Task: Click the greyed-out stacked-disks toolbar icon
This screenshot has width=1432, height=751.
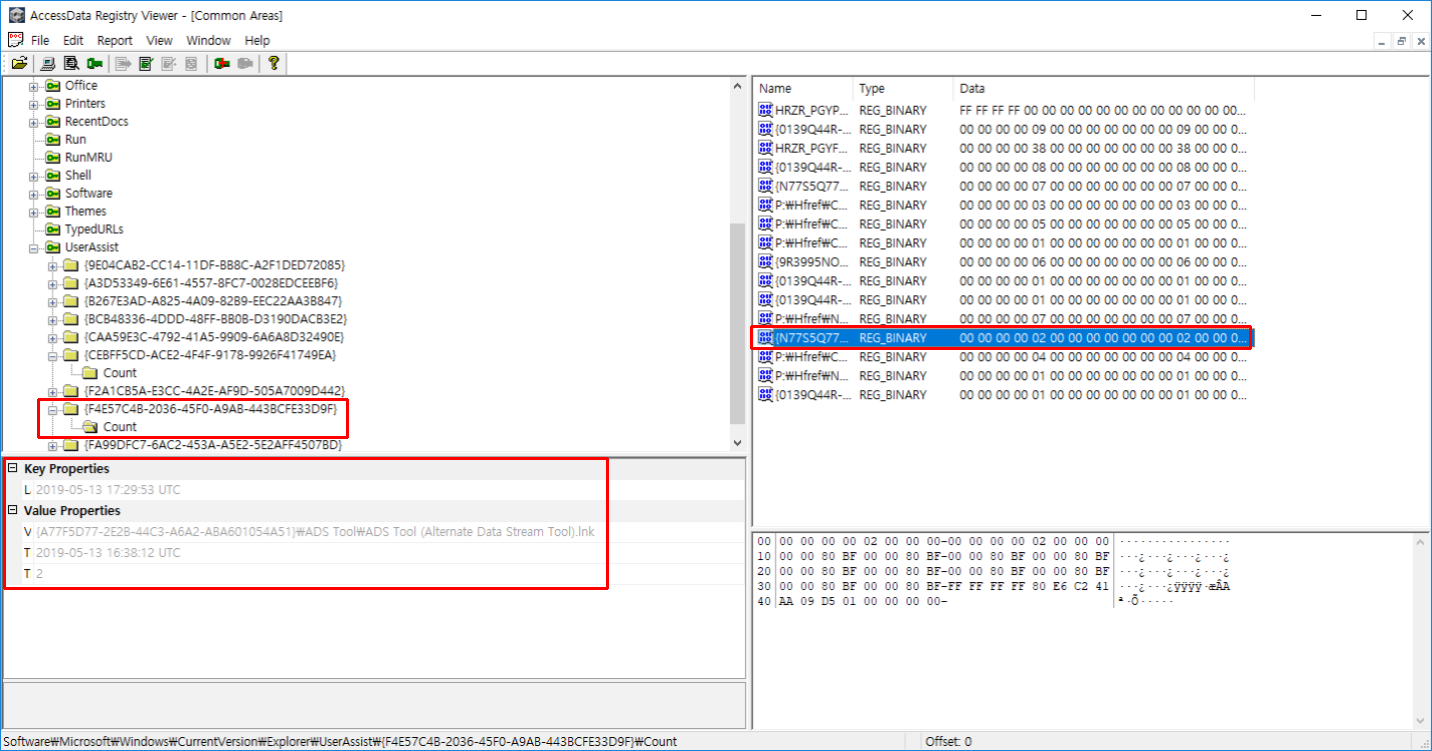Action: [191, 63]
